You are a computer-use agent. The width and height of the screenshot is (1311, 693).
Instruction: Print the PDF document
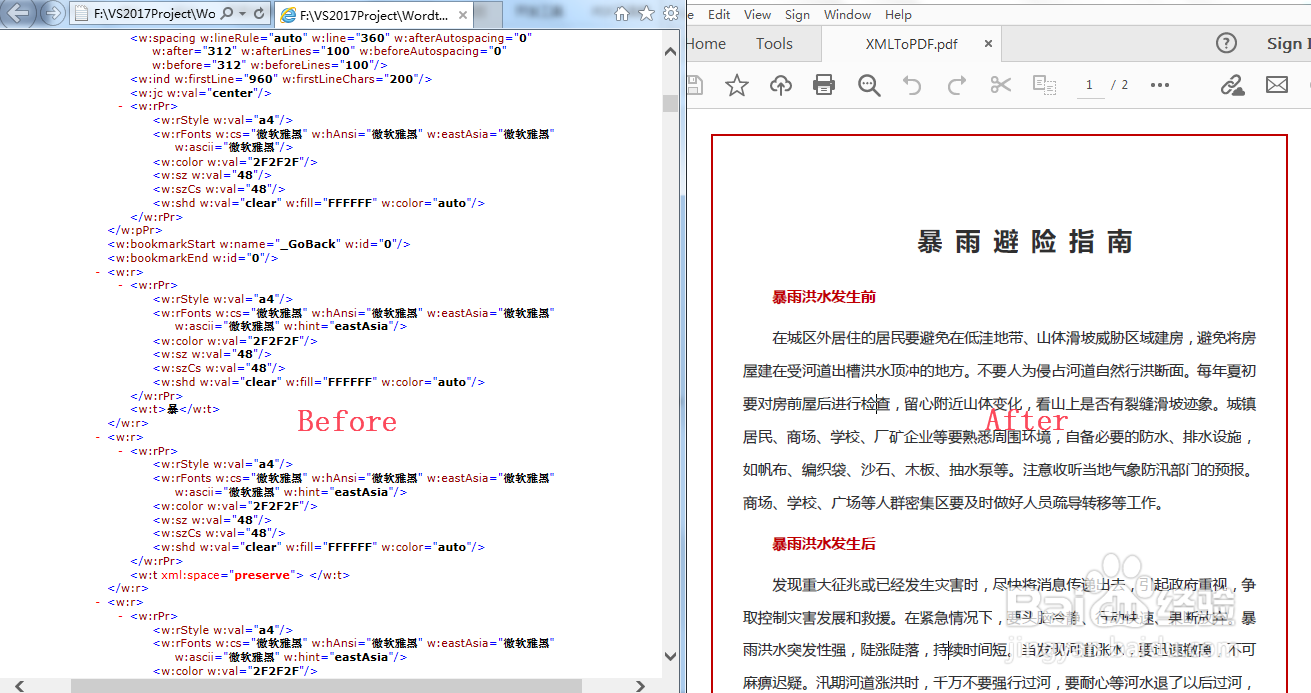(x=824, y=85)
